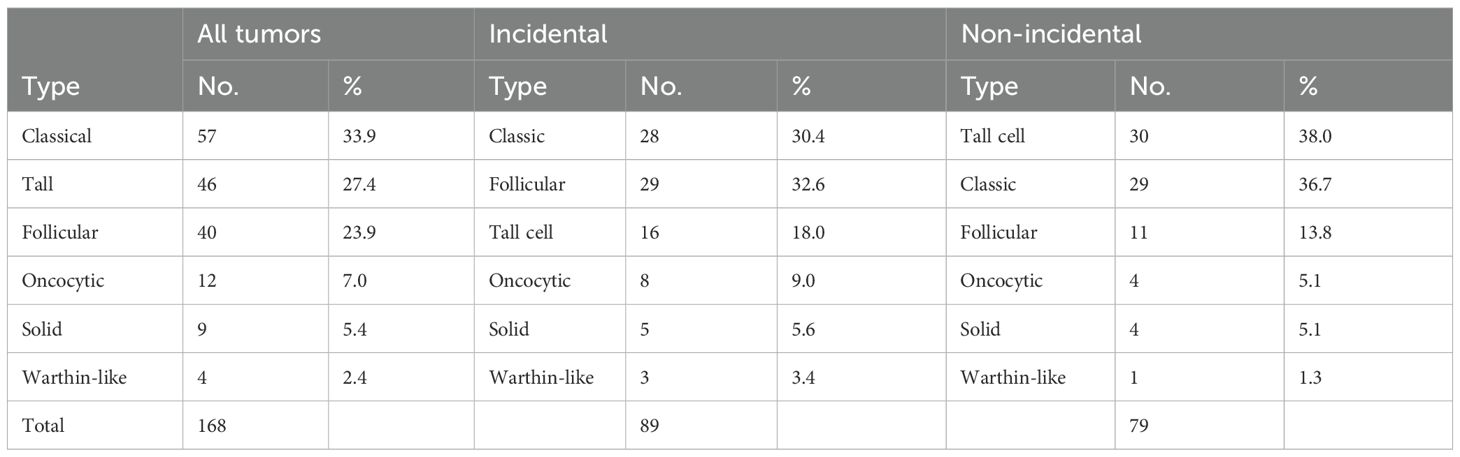Click the All tumors column header
This screenshot has width=1460, height=457.
click(x=258, y=34)
